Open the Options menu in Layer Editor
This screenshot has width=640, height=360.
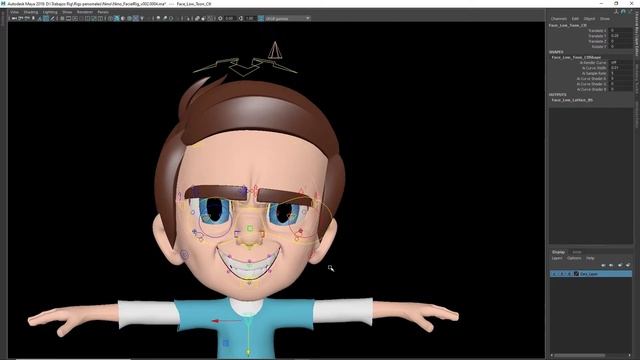pyautogui.click(x=574, y=258)
